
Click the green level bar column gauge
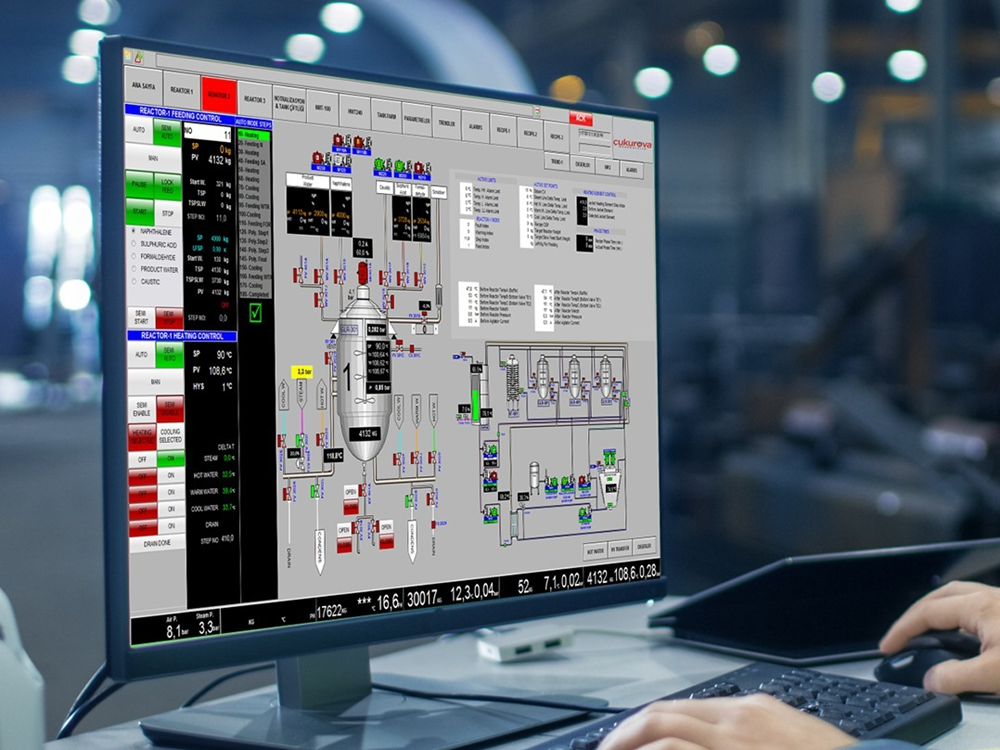(x=475, y=394)
